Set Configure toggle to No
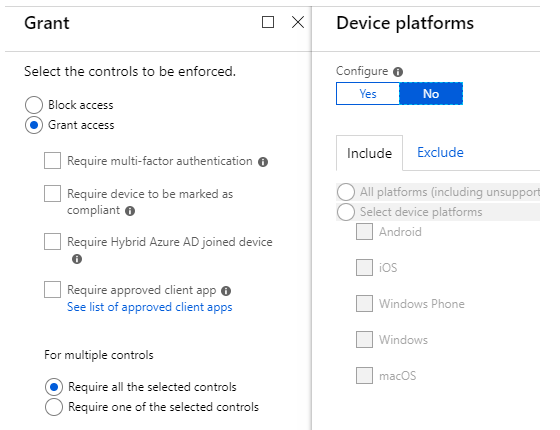Image resolution: width=560 pixels, height=430 pixels. (x=431, y=94)
